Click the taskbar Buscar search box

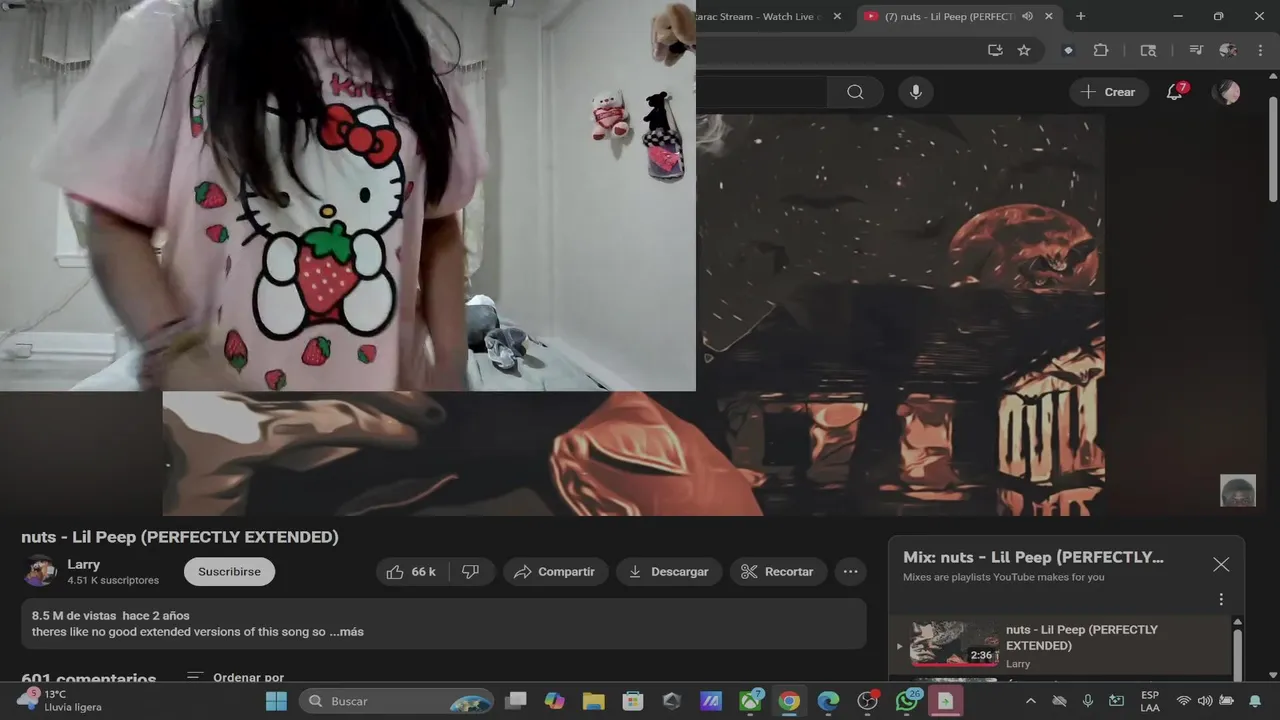coord(397,701)
